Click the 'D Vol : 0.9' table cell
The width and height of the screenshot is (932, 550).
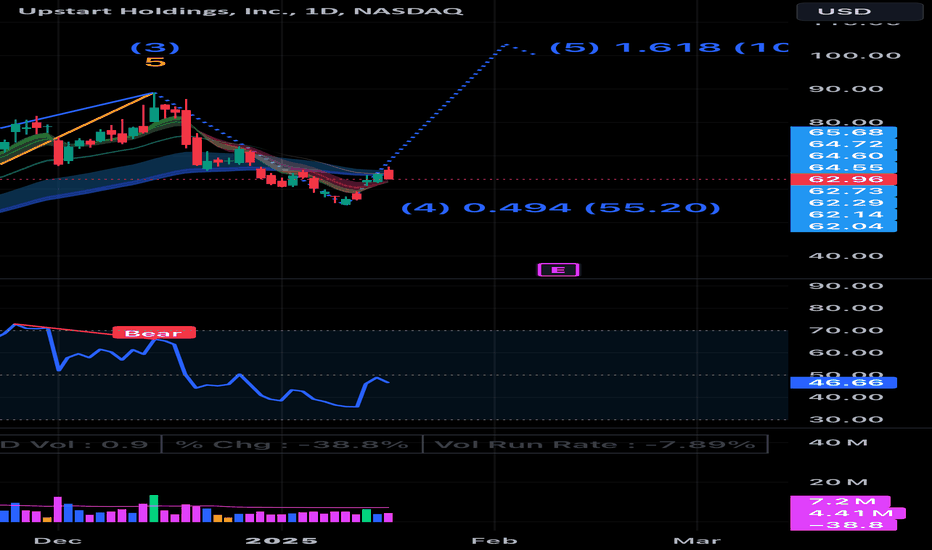tap(80, 444)
